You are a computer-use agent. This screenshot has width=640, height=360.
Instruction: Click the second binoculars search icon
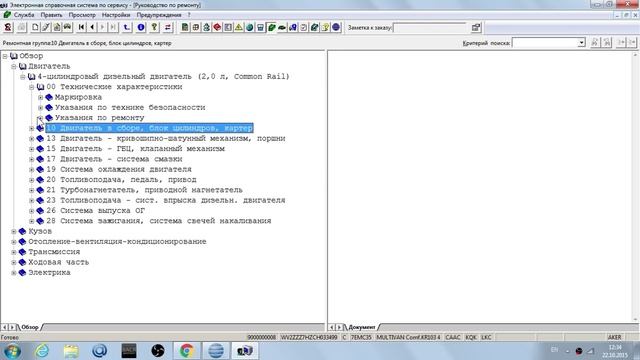(x=607, y=42)
